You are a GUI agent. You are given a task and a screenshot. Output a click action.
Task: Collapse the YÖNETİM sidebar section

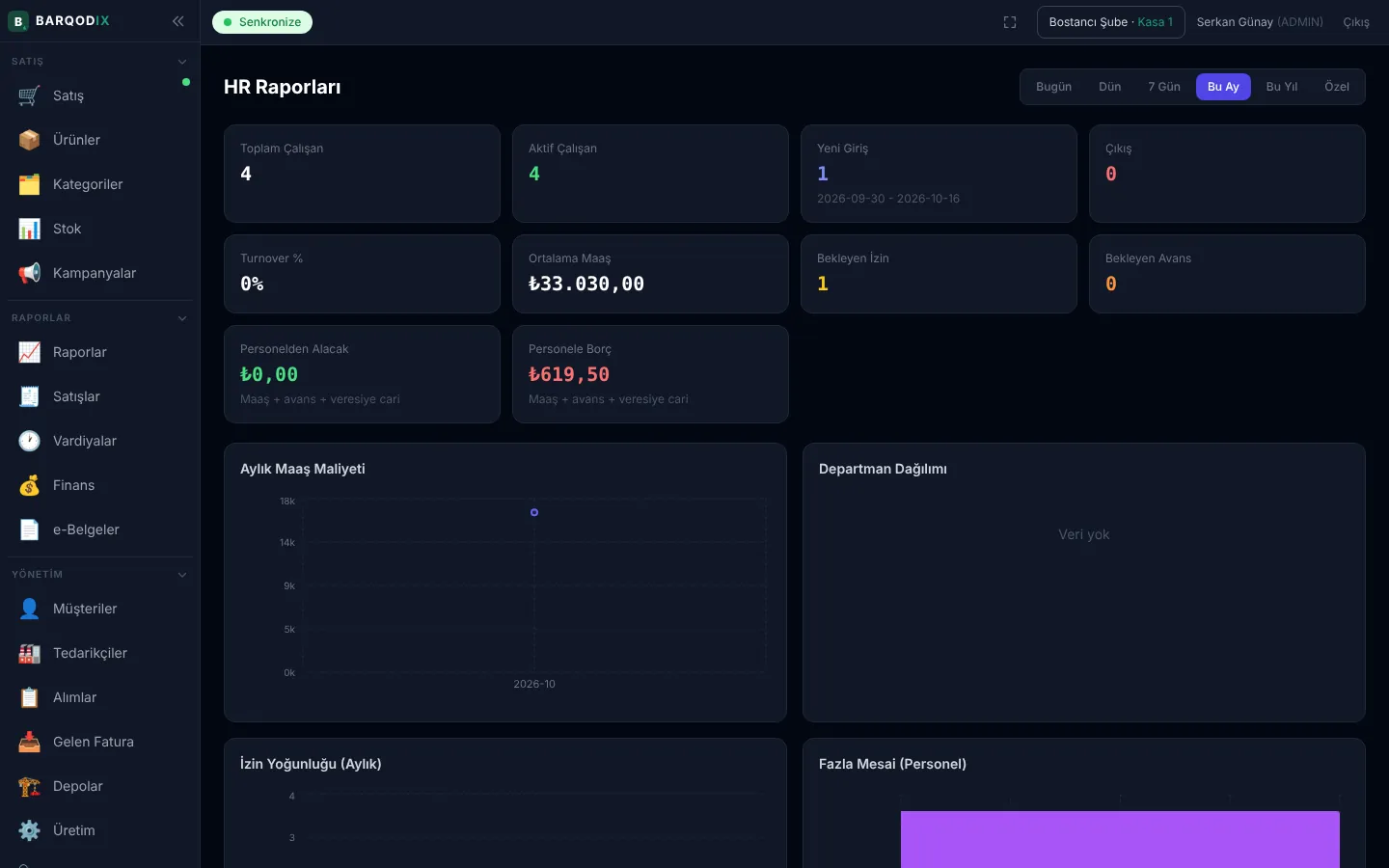click(182, 575)
